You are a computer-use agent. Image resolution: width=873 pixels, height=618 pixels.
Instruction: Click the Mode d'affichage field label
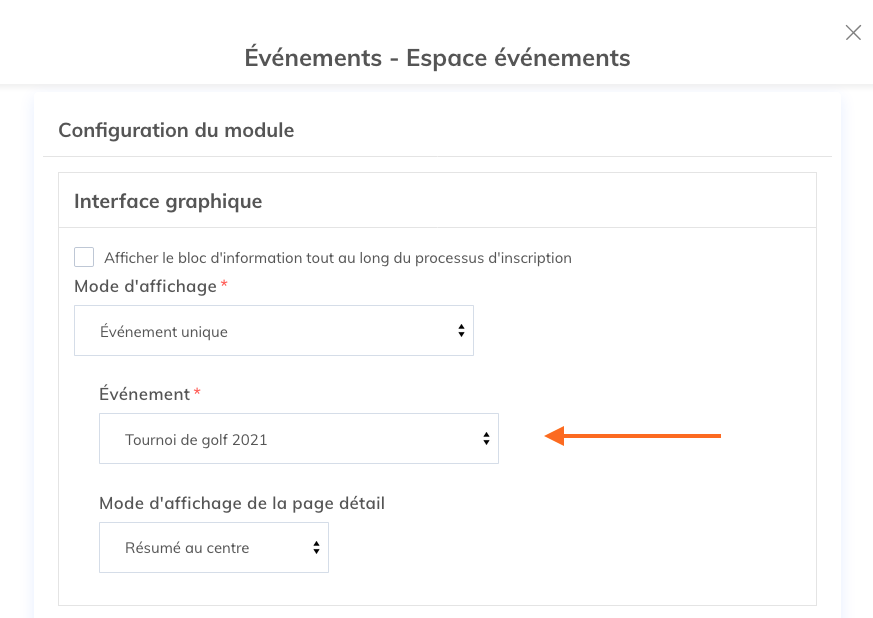(x=144, y=286)
